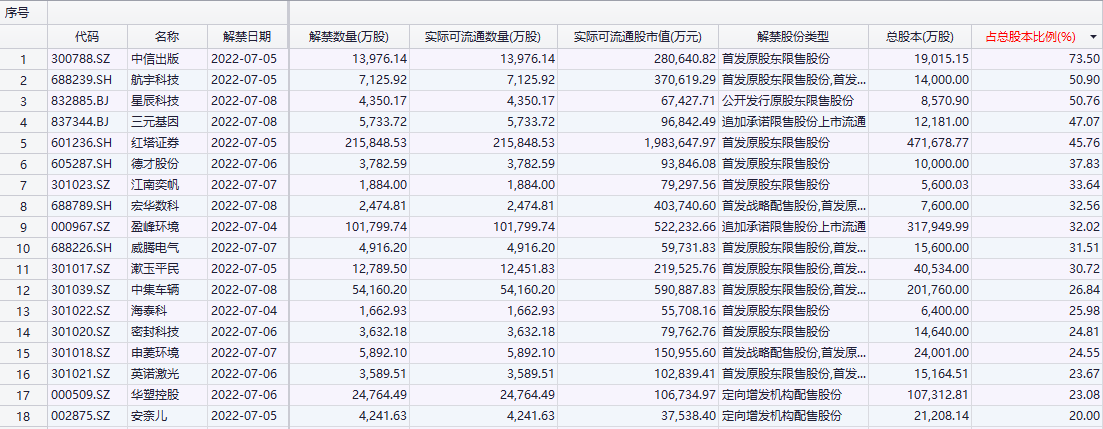
Task: Click stock name 德才股份
Action: (x=155, y=165)
